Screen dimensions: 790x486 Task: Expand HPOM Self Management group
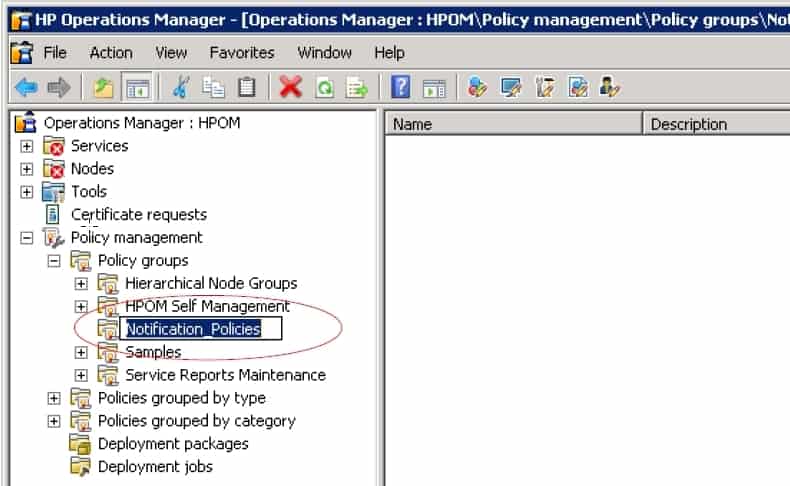(81, 307)
